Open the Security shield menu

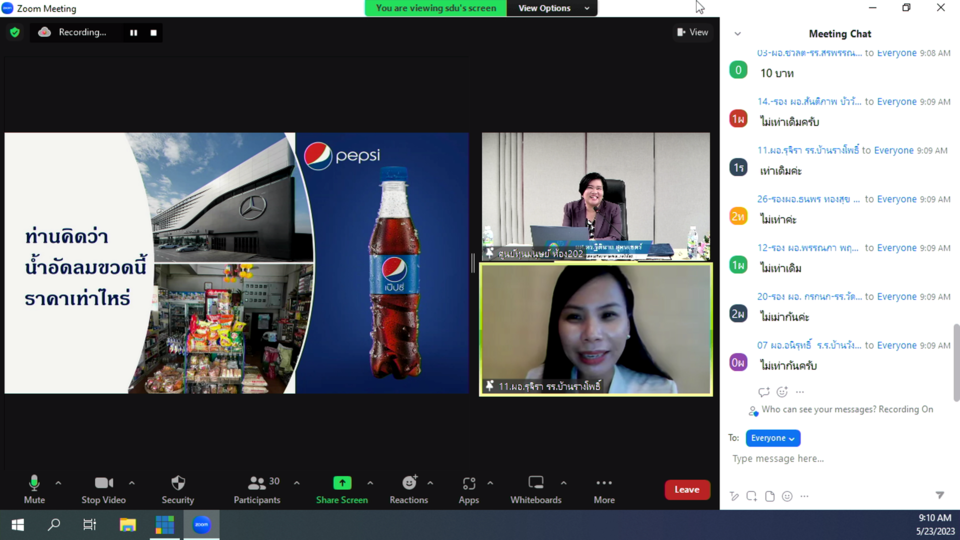178,489
